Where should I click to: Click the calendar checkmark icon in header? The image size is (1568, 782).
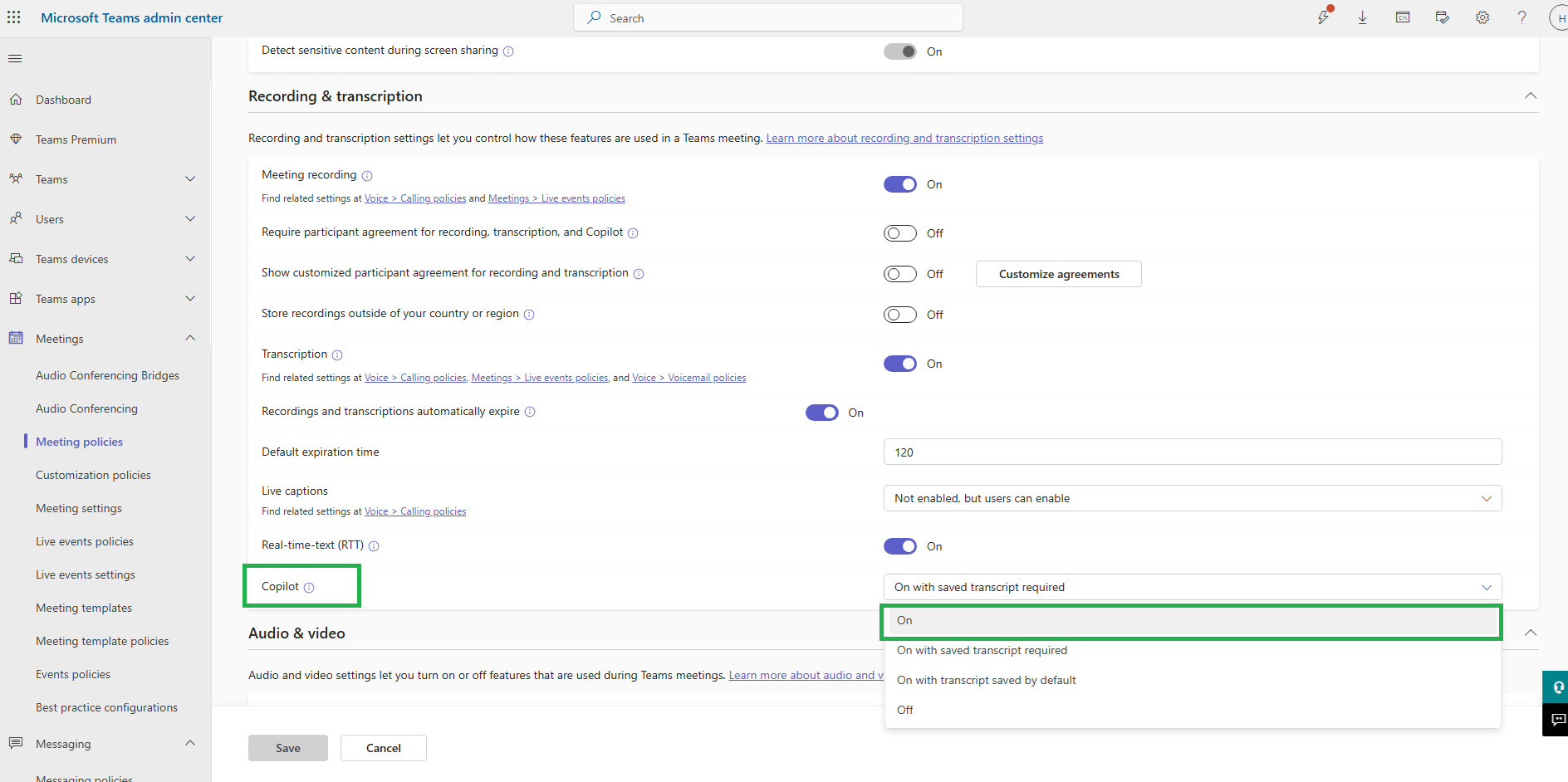[1443, 17]
